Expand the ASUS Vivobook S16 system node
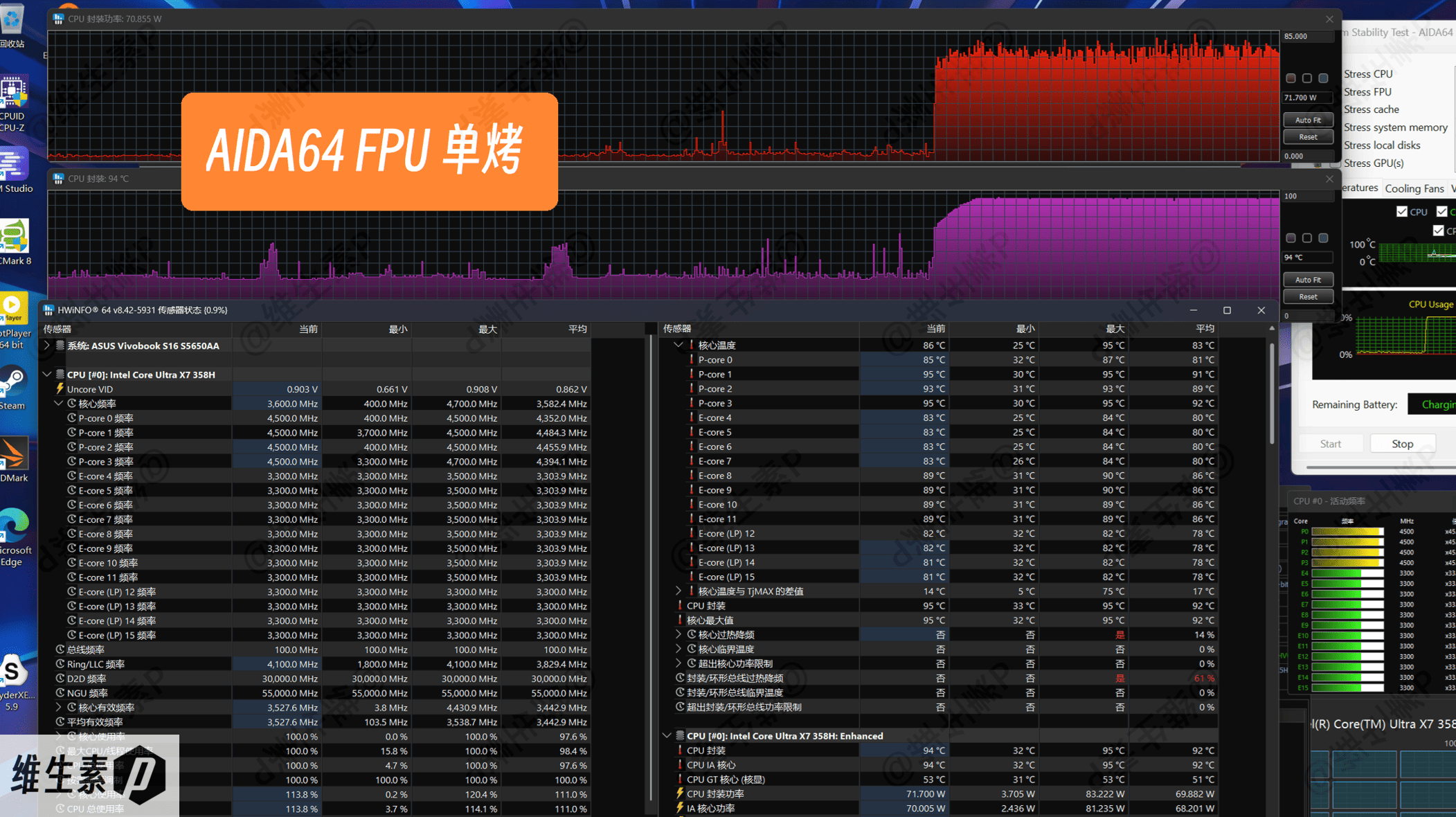 tap(47, 345)
